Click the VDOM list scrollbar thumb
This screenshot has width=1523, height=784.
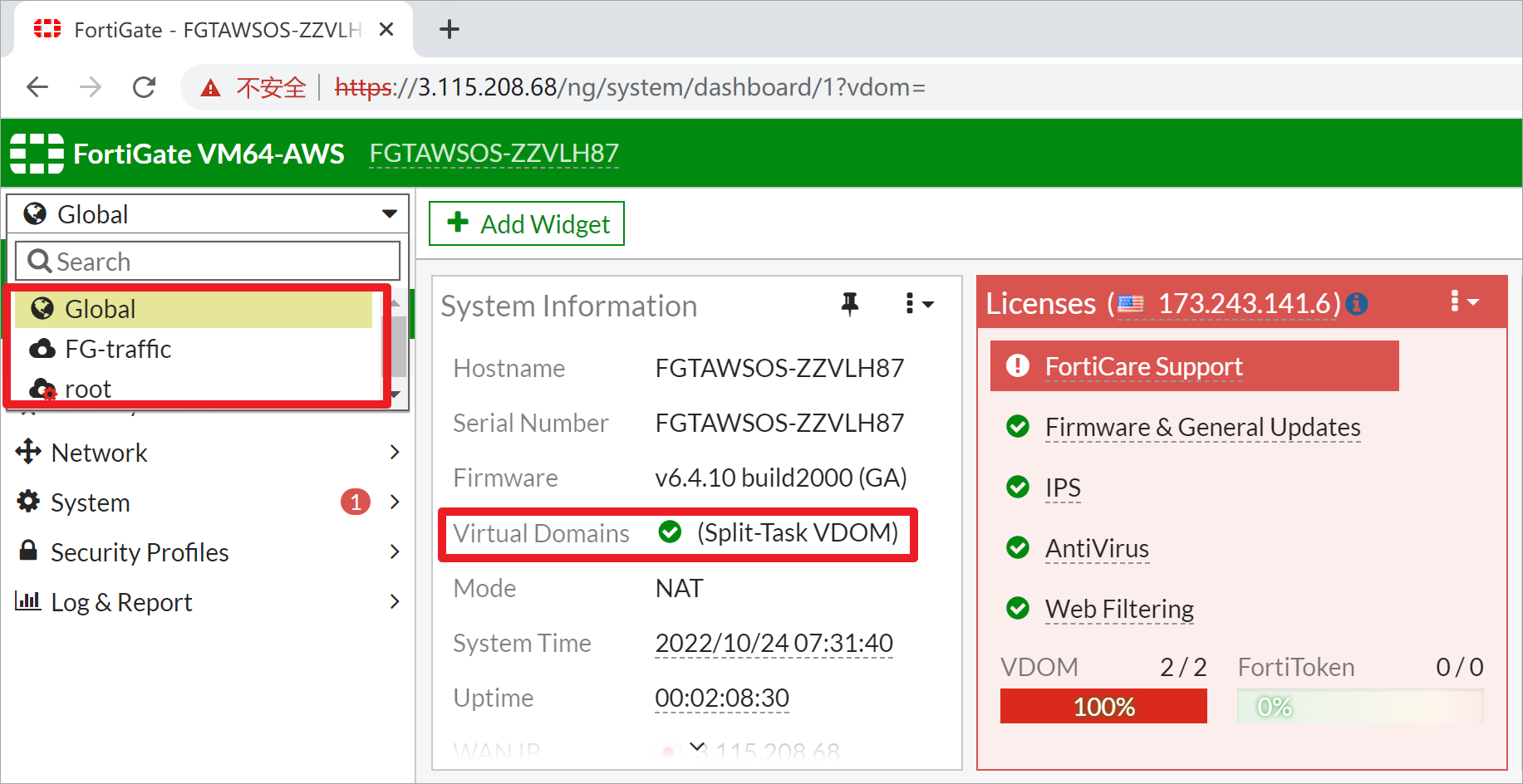[400, 346]
